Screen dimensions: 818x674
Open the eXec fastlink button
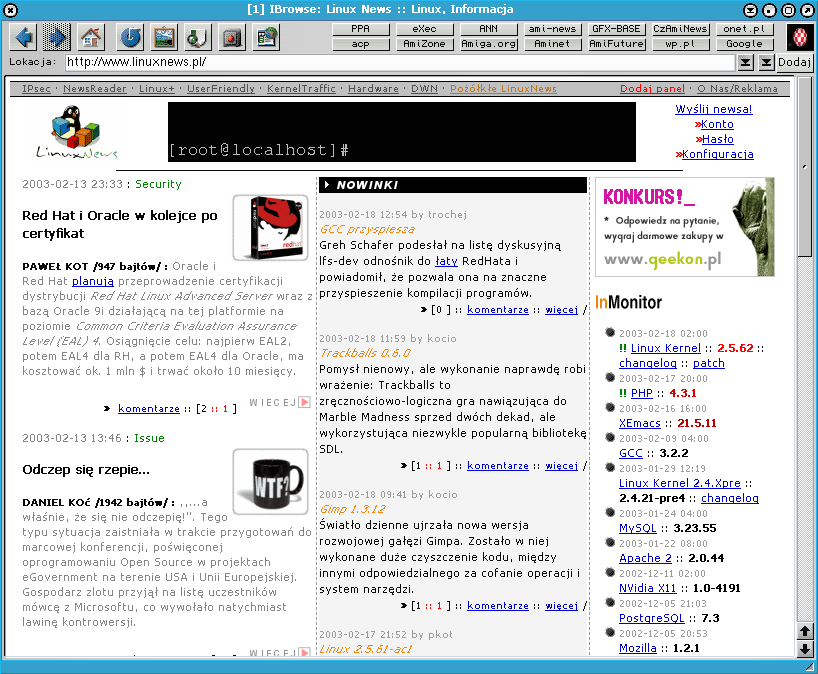424,29
